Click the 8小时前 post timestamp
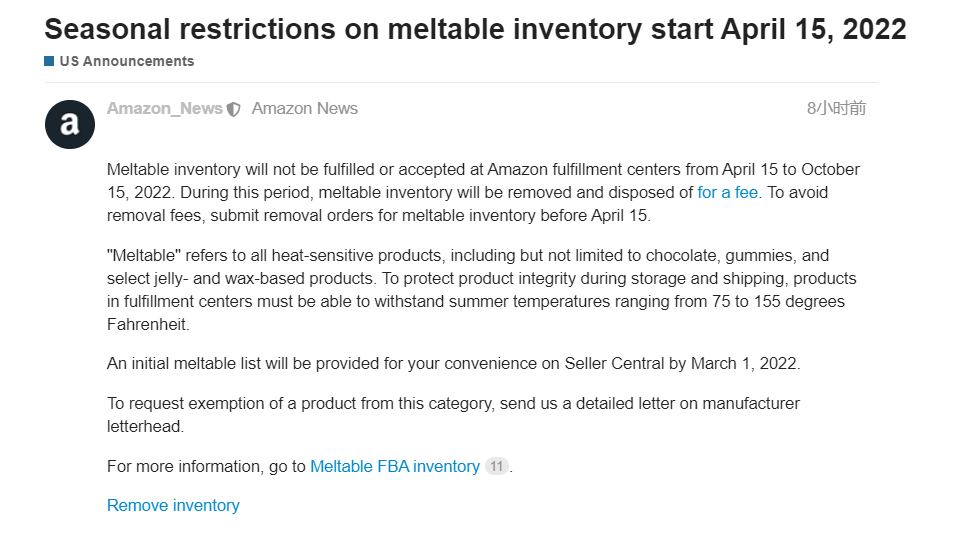Viewport: 955px width, 551px height. coord(836,108)
